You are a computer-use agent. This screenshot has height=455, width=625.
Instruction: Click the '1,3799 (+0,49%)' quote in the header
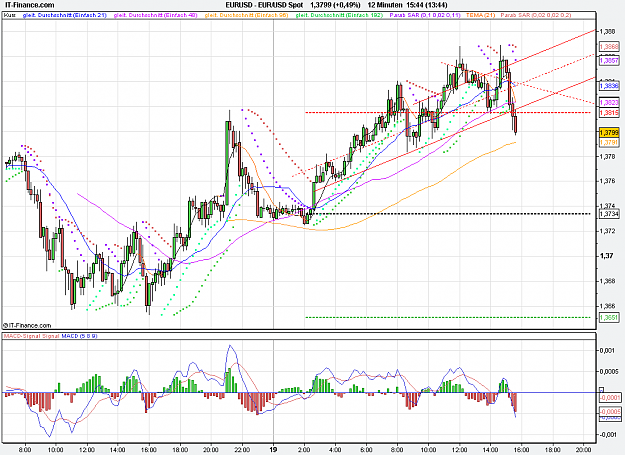pyautogui.click(x=335, y=5)
